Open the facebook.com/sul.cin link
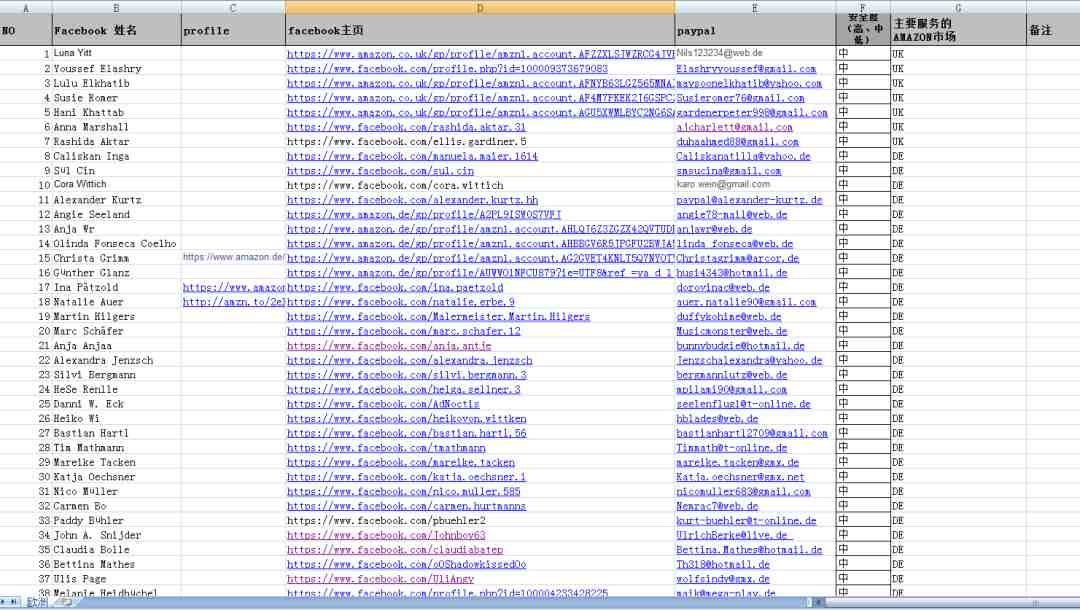The width and height of the screenshot is (1080, 610). click(380, 171)
